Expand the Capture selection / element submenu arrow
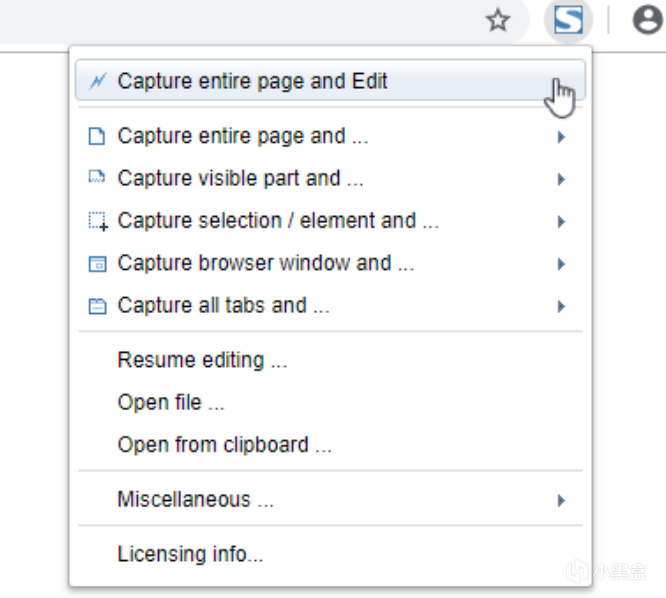666x598 pixels. tap(562, 222)
